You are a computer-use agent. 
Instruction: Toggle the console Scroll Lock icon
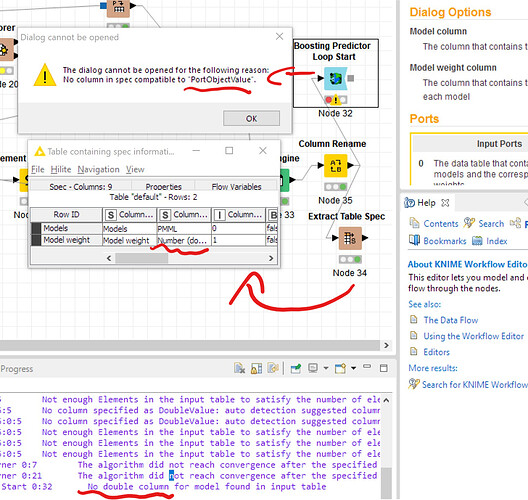point(256,368)
